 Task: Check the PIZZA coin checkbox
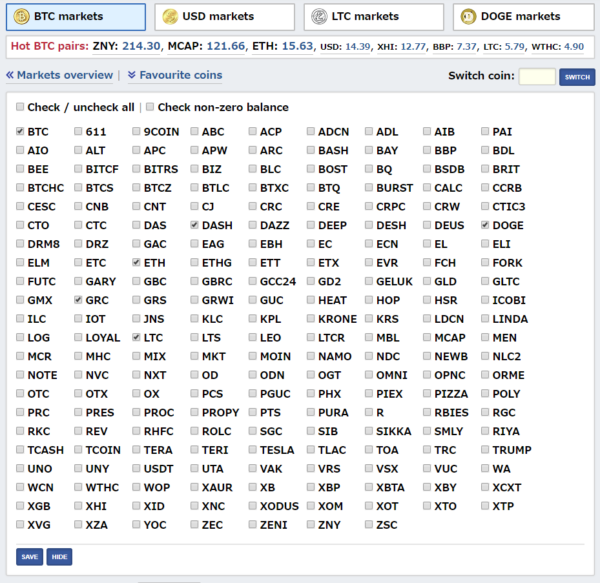(x=427, y=393)
